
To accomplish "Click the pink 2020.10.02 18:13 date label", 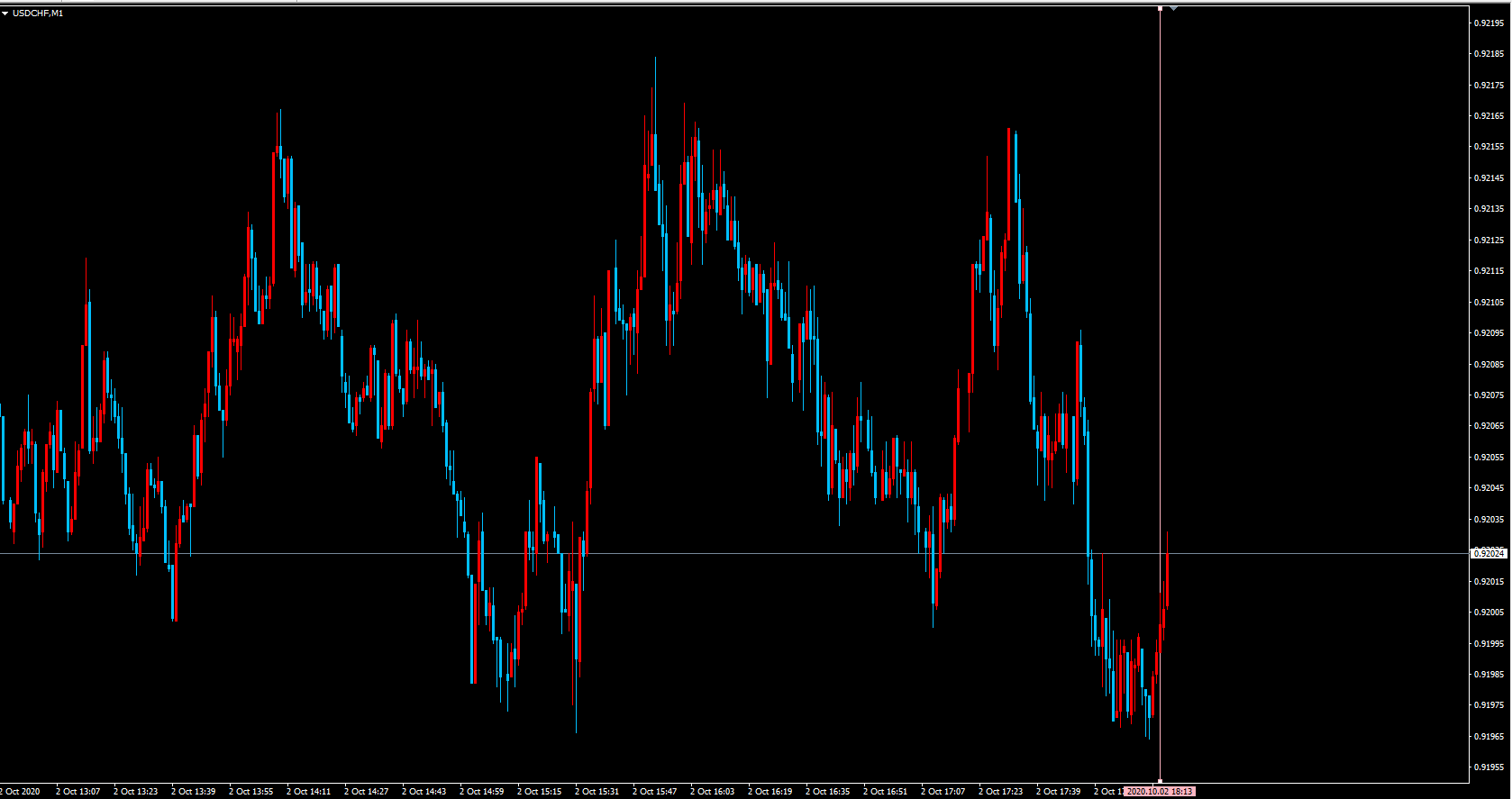I will (1160, 792).
